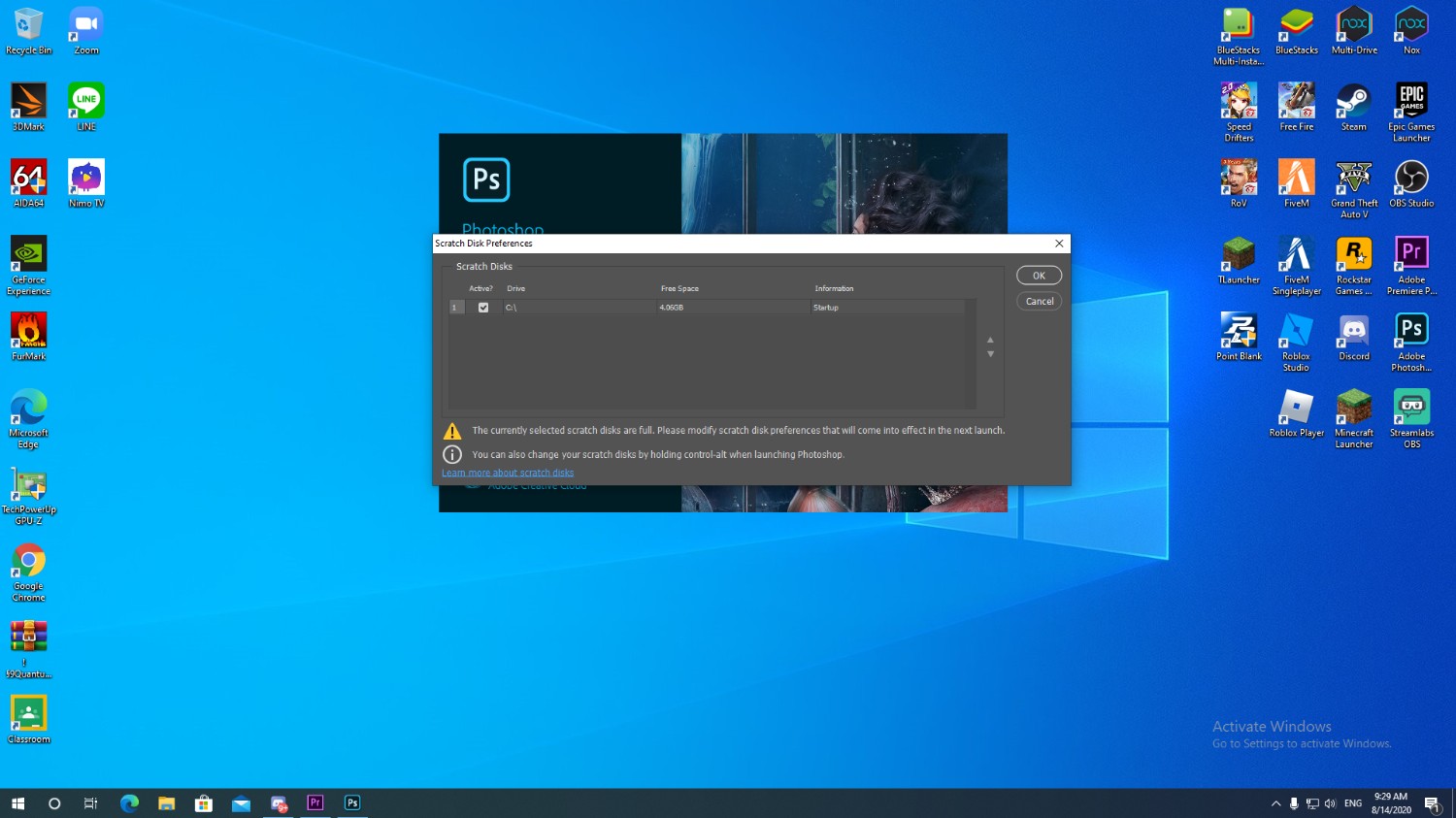Move the scratch disk up with the up arrow
The image size is (1456, 818).
tap(990, 340)
